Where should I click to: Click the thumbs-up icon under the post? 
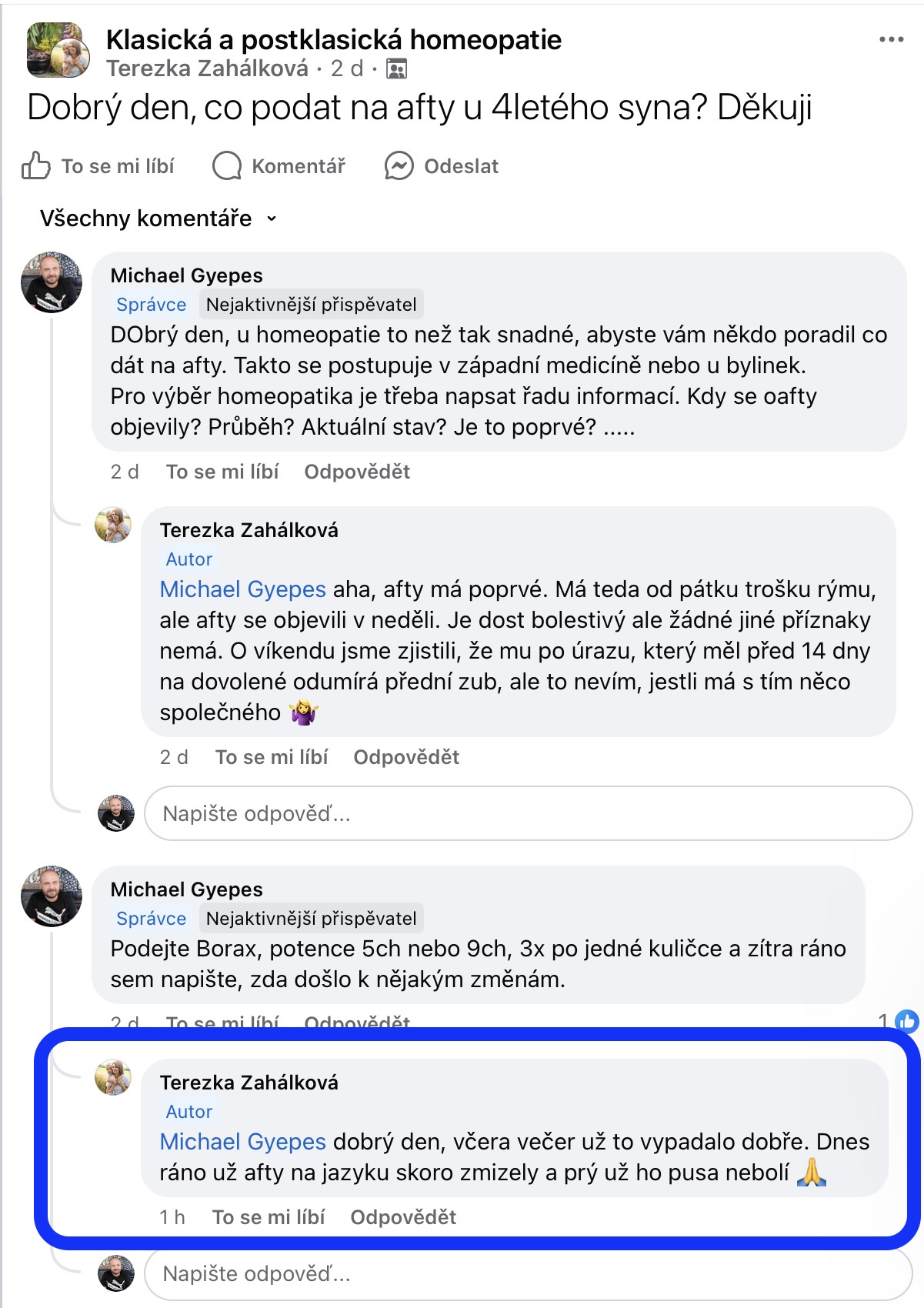coord(35,166)
